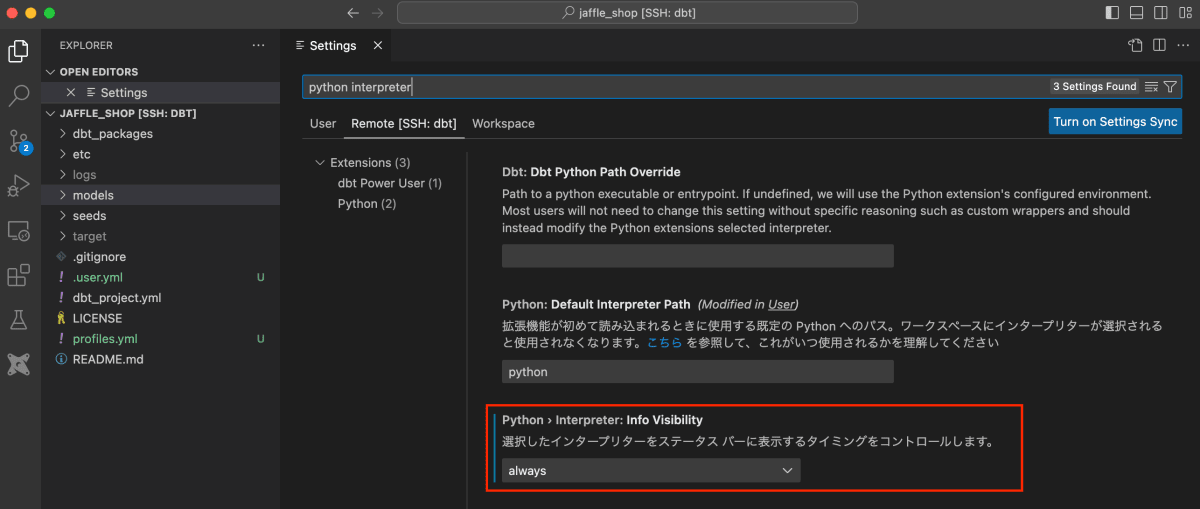
Task: Split the editor to the right
Action: (x=1159, y=45)
